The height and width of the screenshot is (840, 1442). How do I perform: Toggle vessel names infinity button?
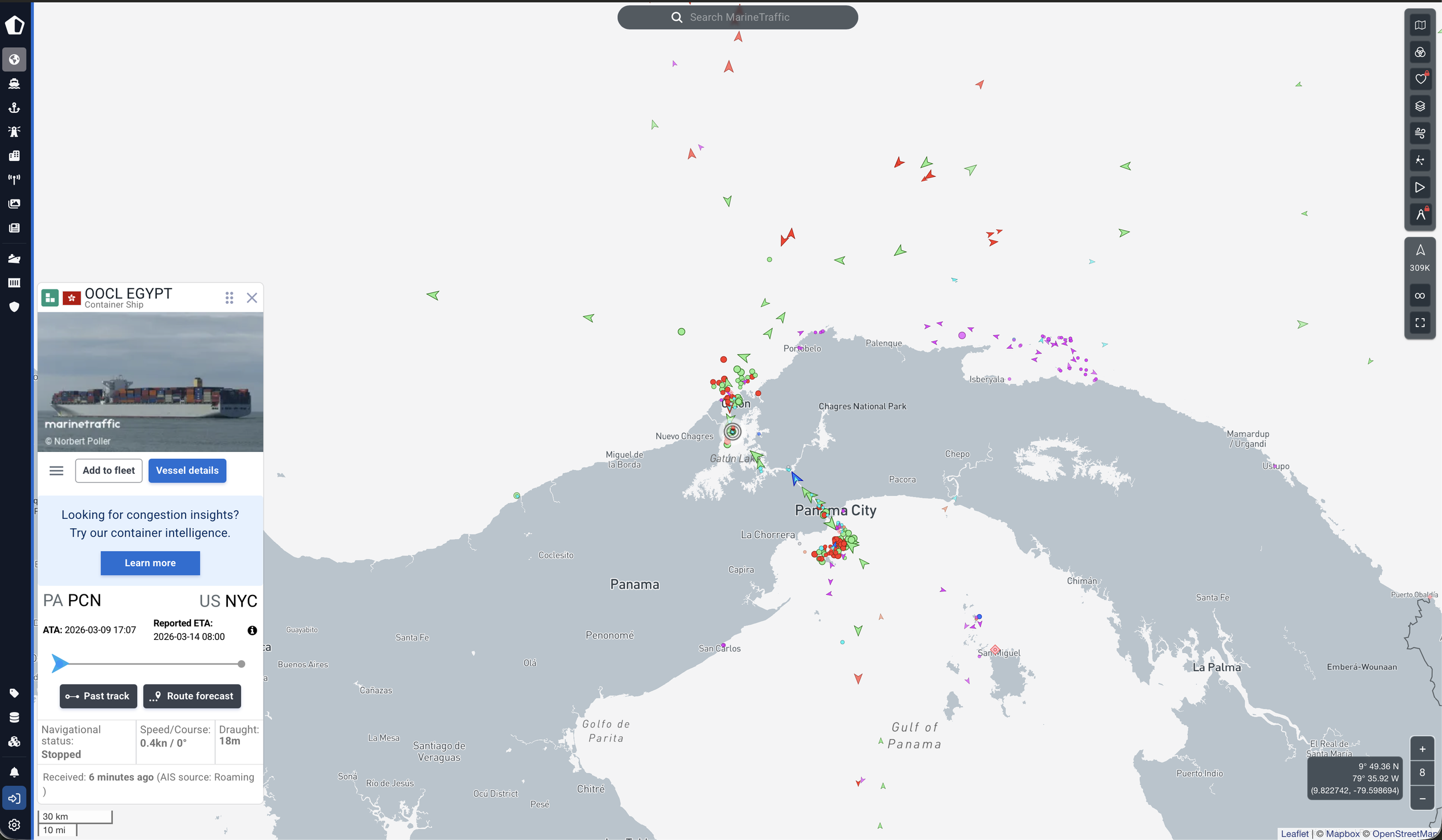click(x=1420, y=296)
